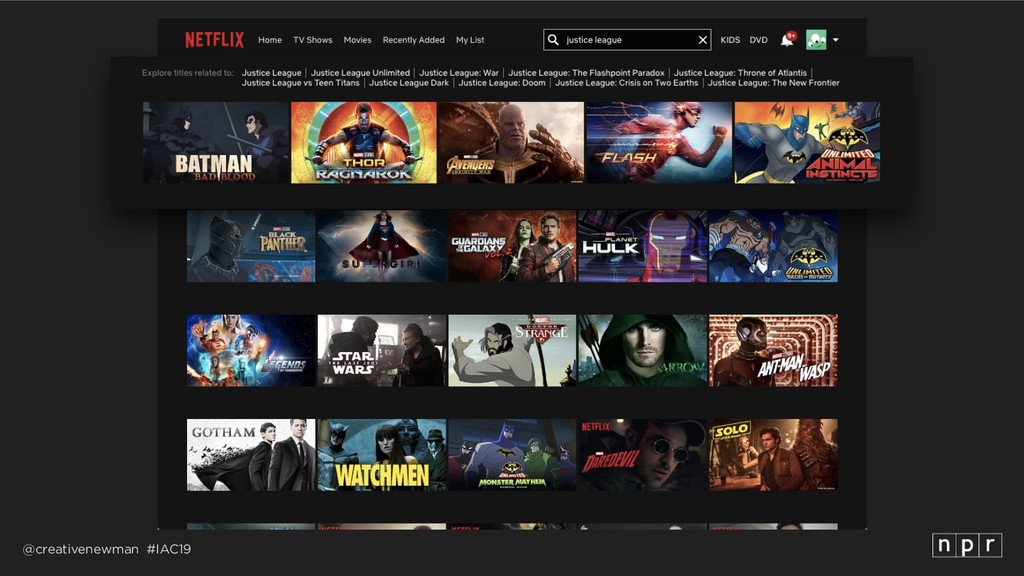Screen dimensions: 1024x576
Task: Open the Batman Bad Blood thumbnail
Action: point(216,142)
